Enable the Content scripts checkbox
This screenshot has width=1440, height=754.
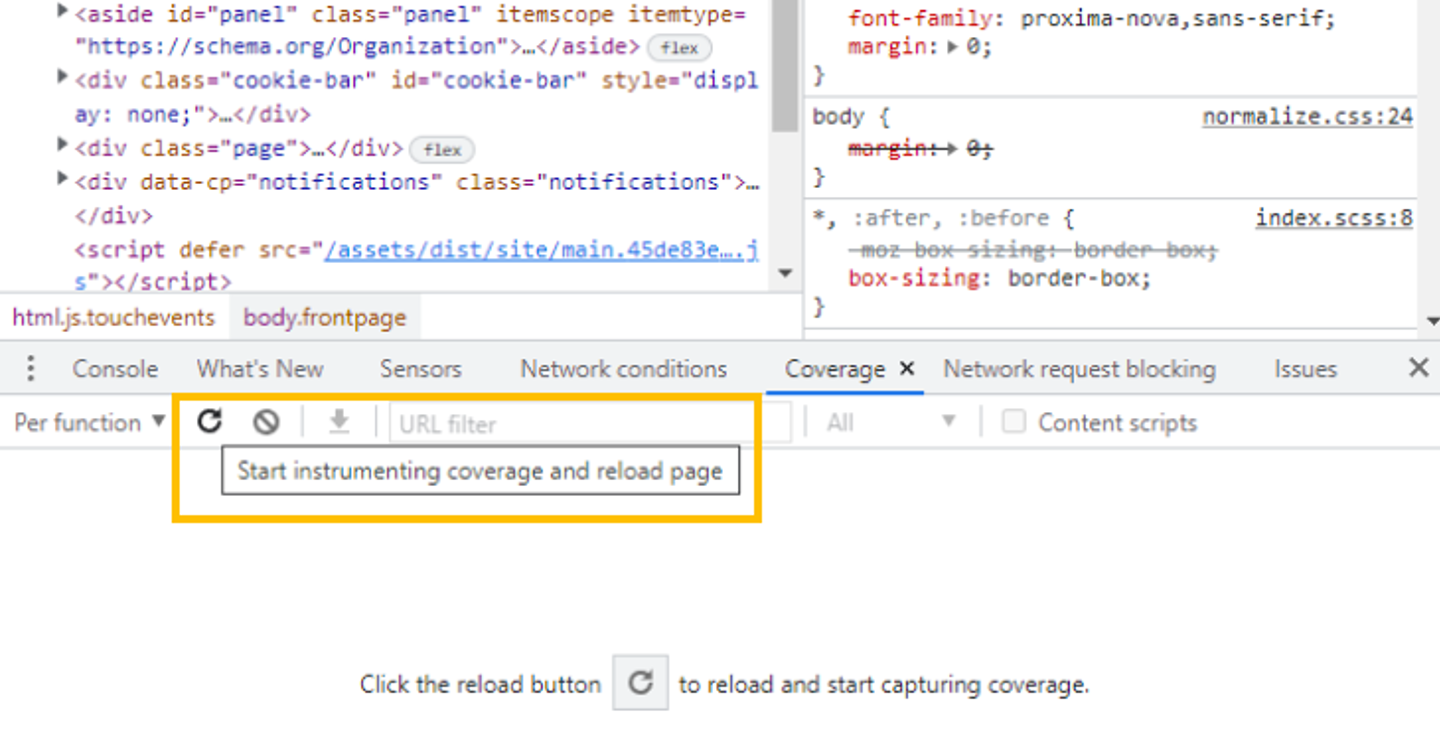[x=1014, y=421]
